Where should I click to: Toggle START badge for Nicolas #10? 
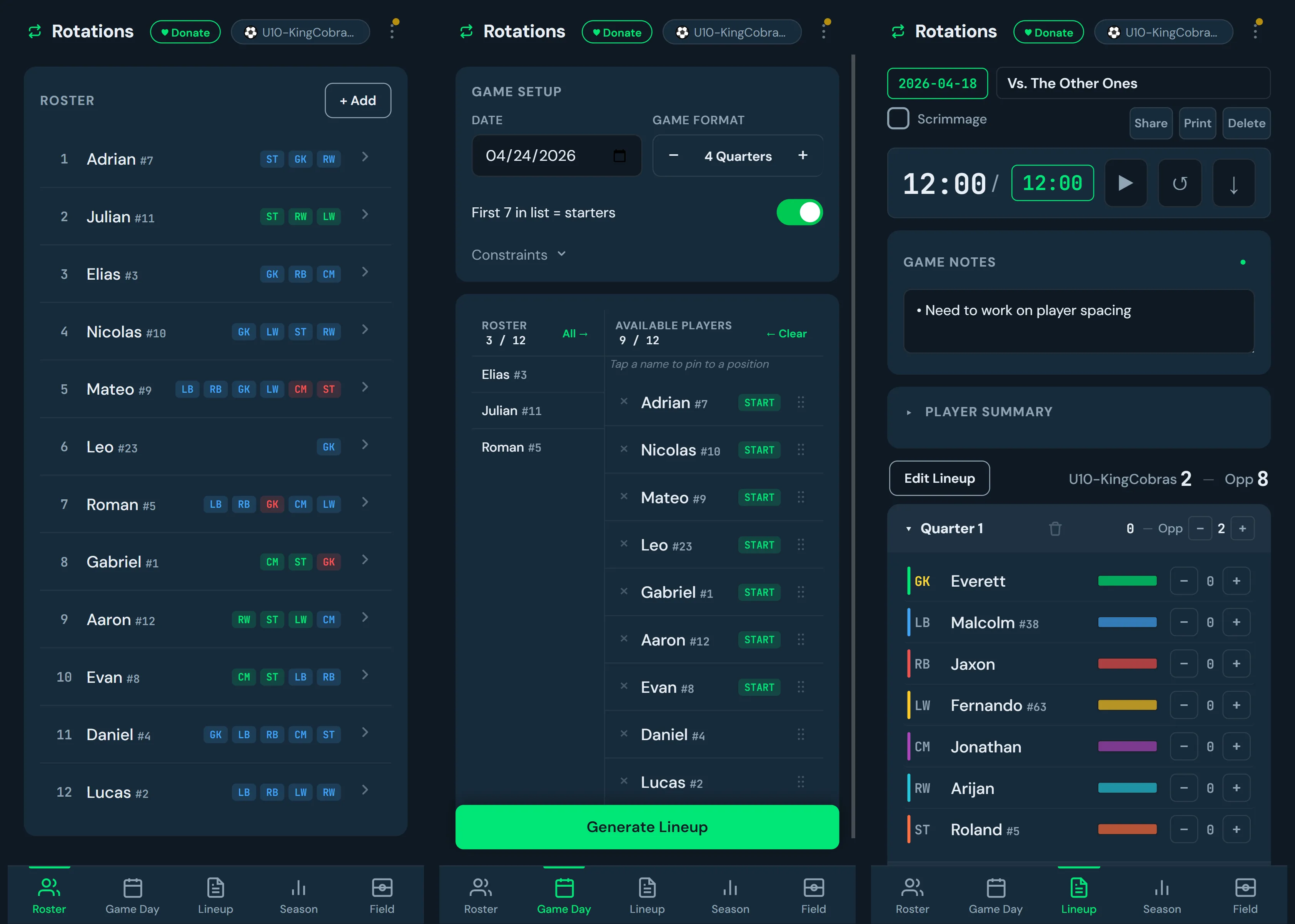759,450
